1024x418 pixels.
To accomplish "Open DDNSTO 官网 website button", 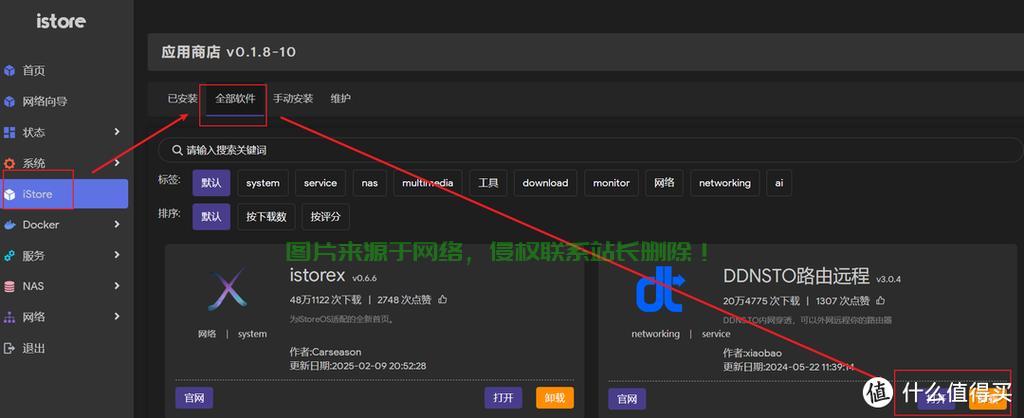I will (628, 398).
